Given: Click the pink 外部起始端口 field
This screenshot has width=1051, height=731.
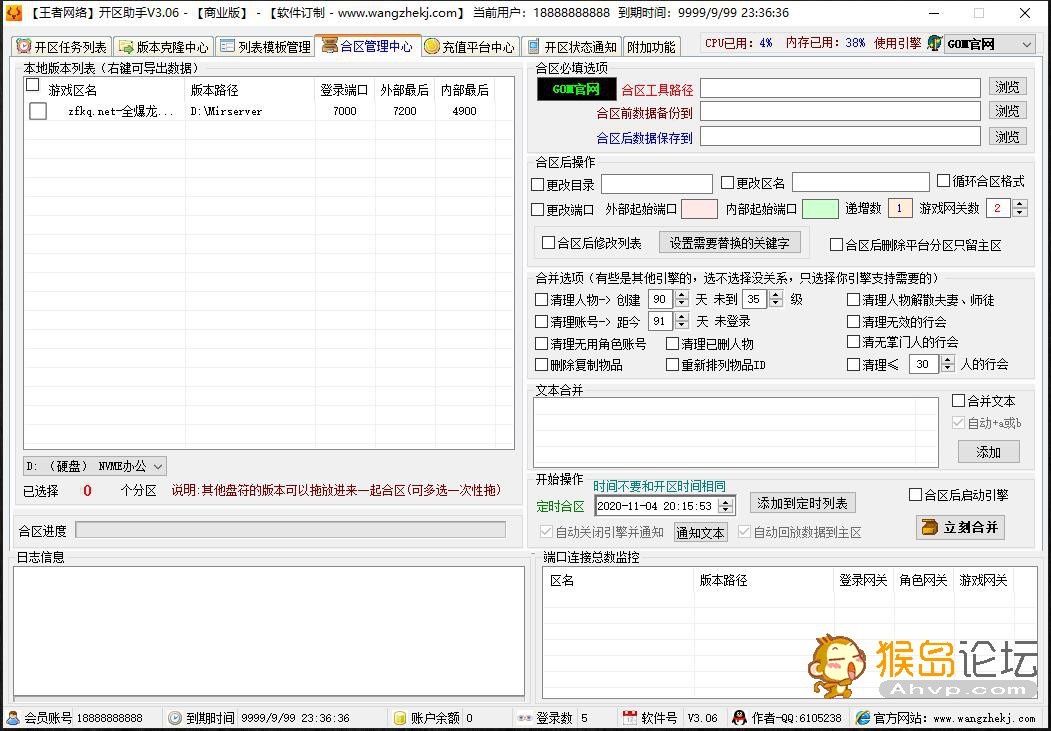Looking at the screenshot, I should point(699,209).
